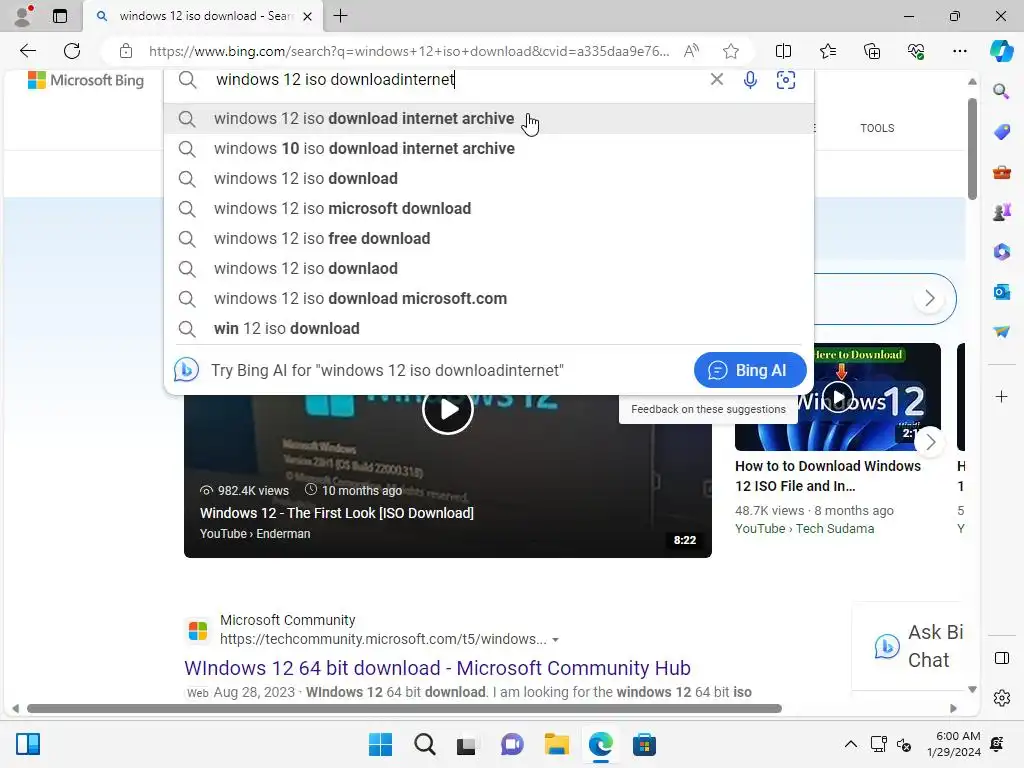This screenshot has width=1024, height=768.
Task: Open taskbar Search
Action: [424, 744]
